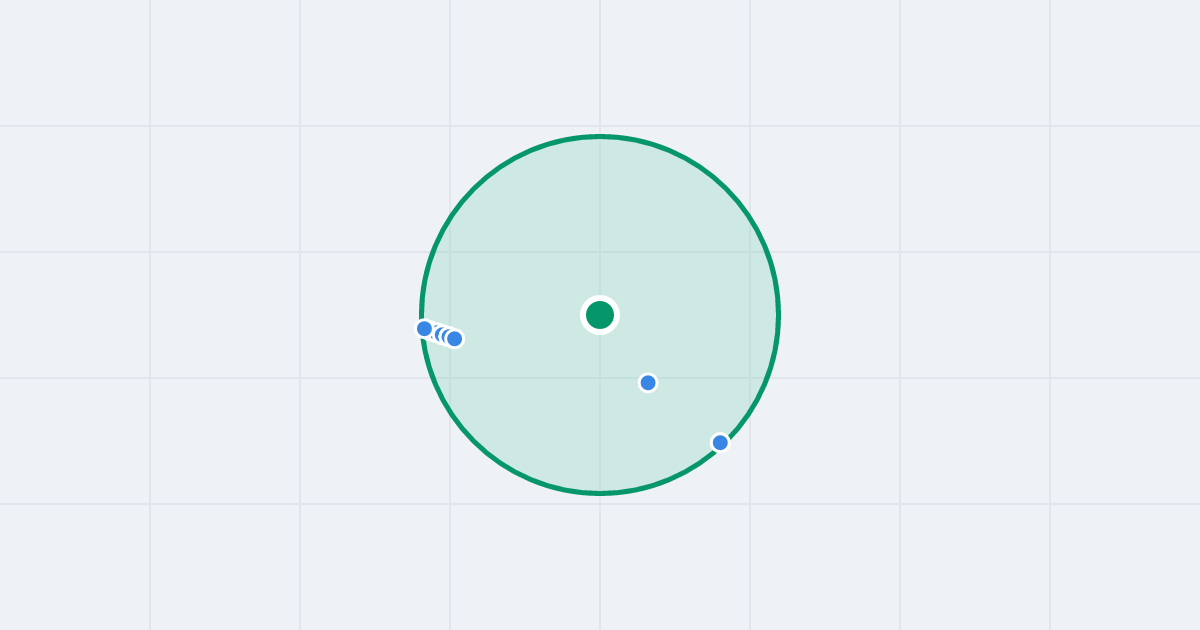This screenshot has height=630, width=1200.
Task: Click the vertical grid line below the circle
Action: pos(600,560)
